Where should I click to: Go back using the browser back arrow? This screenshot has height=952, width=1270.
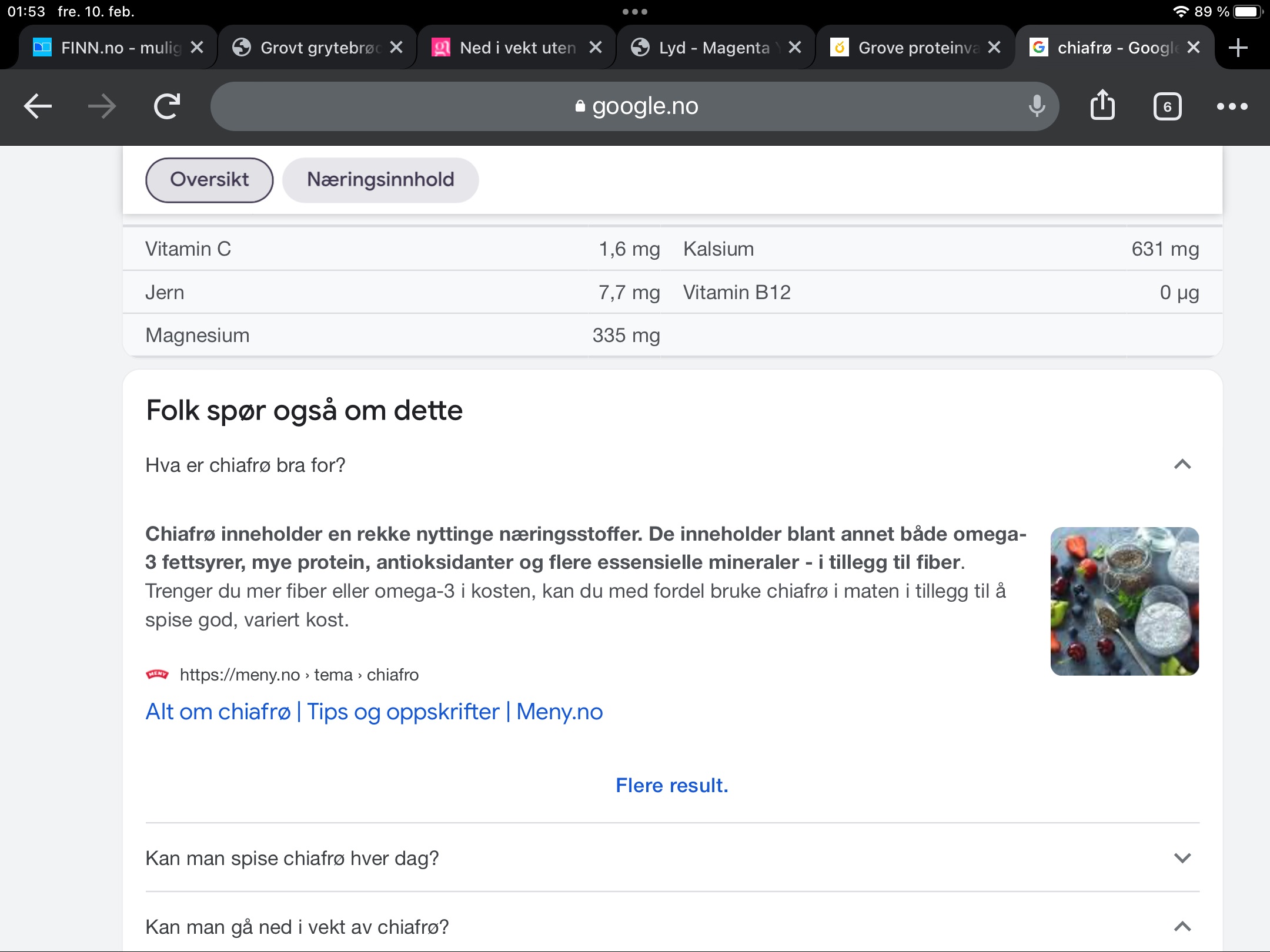coord(38,106)
